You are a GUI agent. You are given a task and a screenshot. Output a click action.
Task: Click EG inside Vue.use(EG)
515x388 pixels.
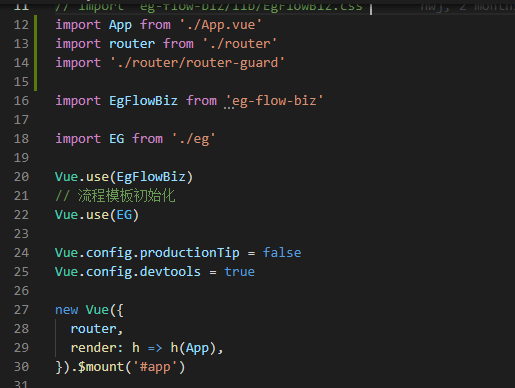pos(124,215)
